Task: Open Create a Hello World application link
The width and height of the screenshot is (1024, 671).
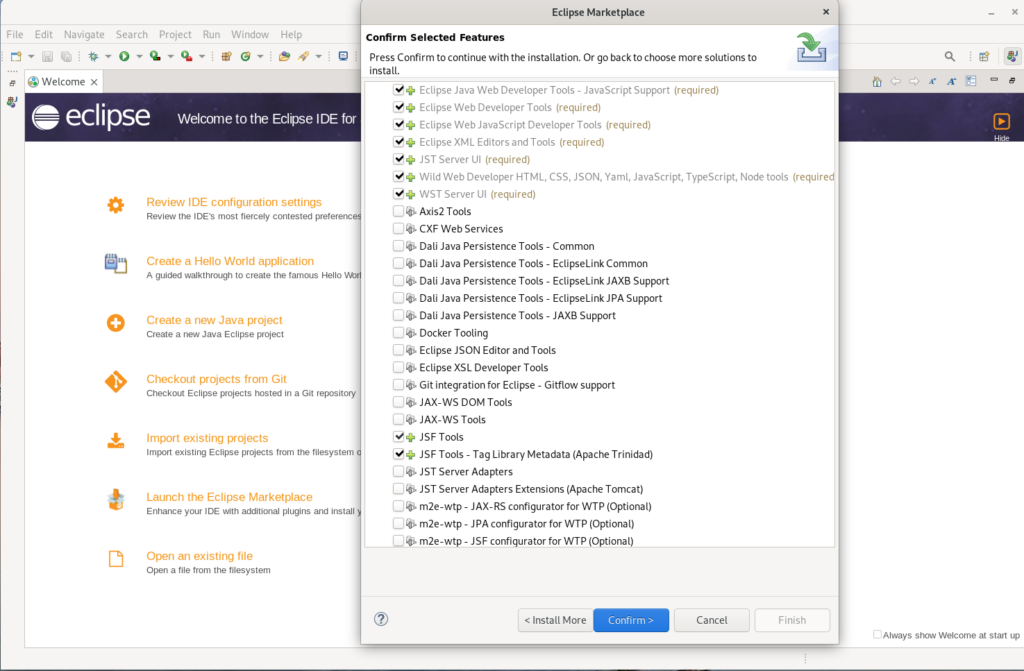Action: pos(230,261)
